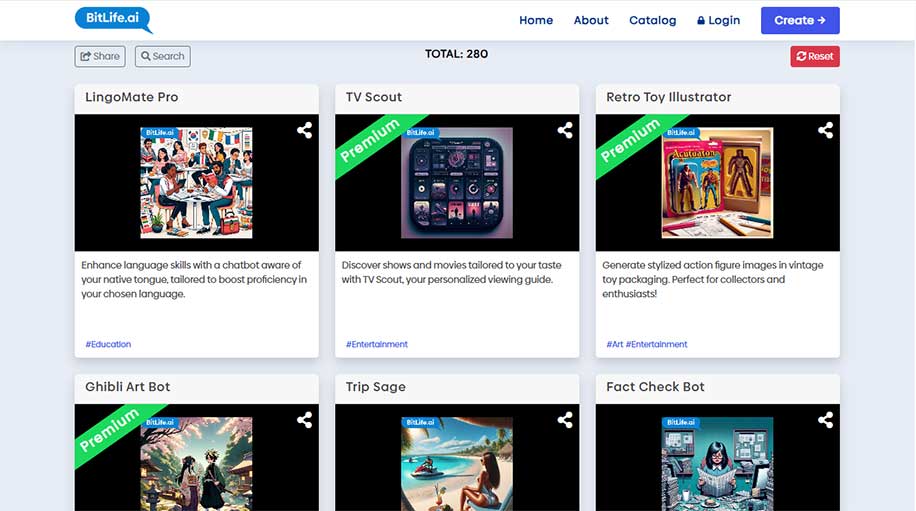Screen dimensions: 916x511
Task: Open the Ghibli Art Bot thumbnail
Action: click(x=196, y=464)
